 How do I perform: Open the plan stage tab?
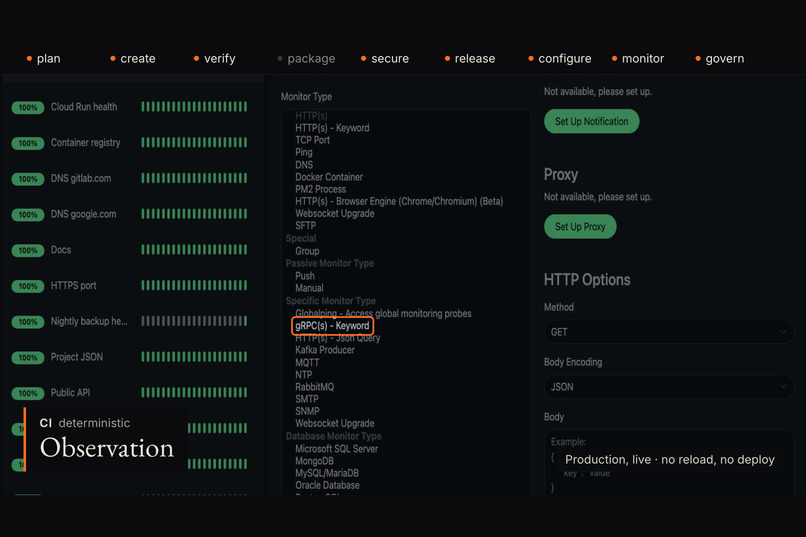point(43,59)
